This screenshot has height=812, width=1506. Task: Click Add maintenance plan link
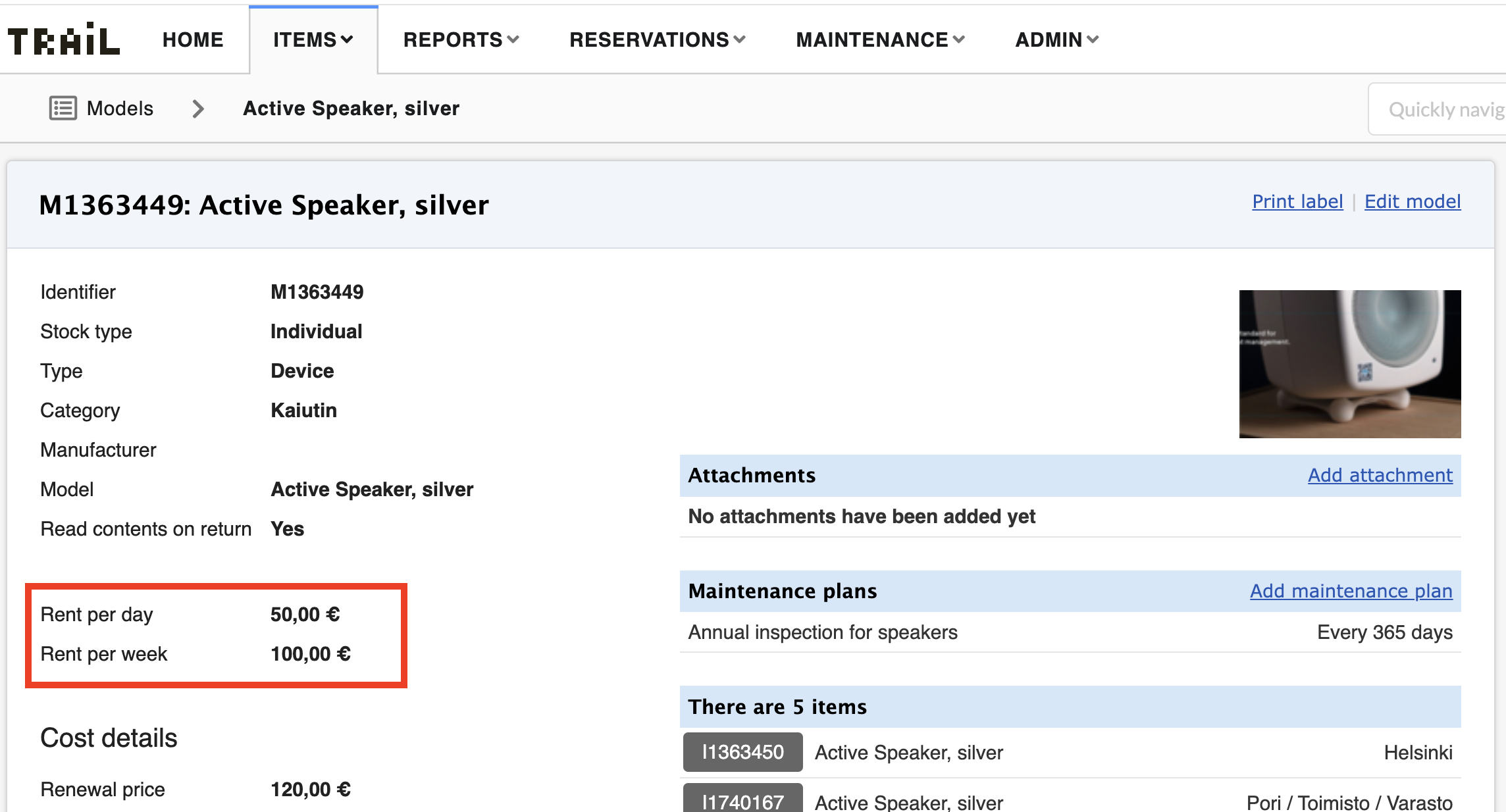point(1351,591)
